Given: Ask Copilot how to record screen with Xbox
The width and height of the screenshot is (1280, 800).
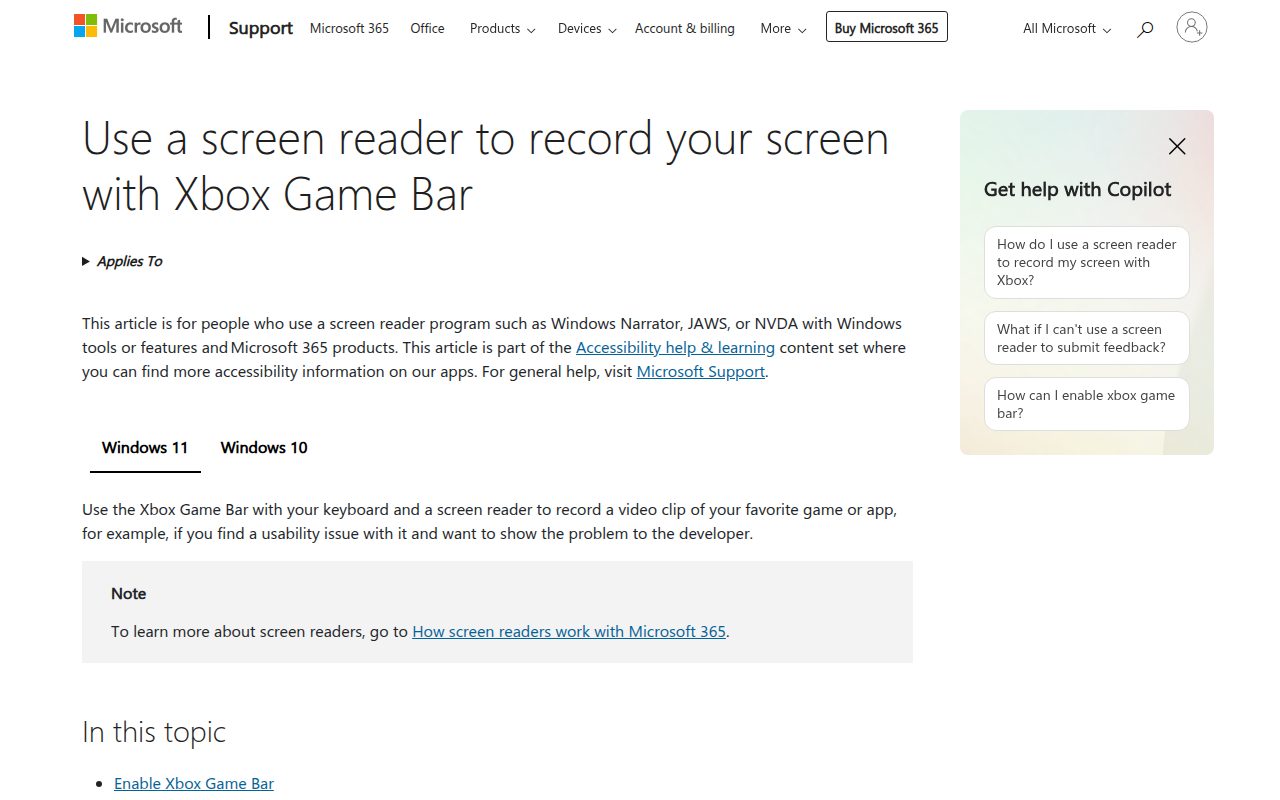Looking at the screenshot, I should pos(1087,262).
